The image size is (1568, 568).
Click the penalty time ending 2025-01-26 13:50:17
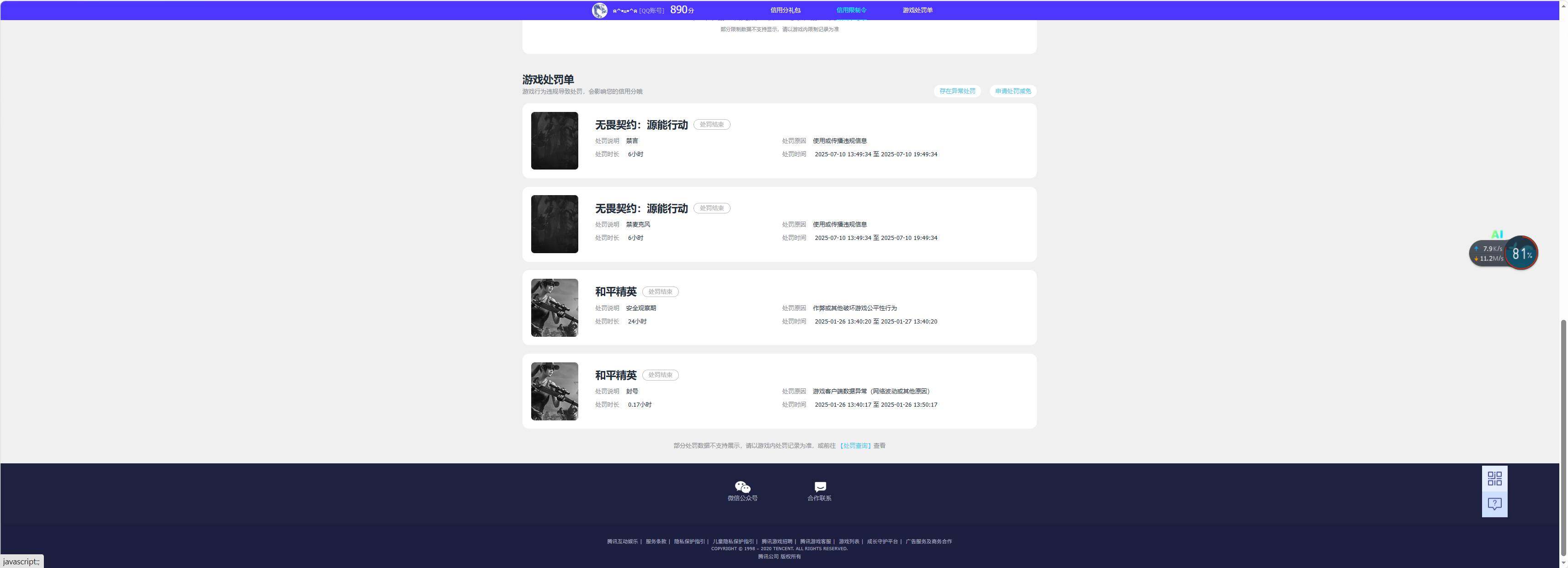pos(876,405)
